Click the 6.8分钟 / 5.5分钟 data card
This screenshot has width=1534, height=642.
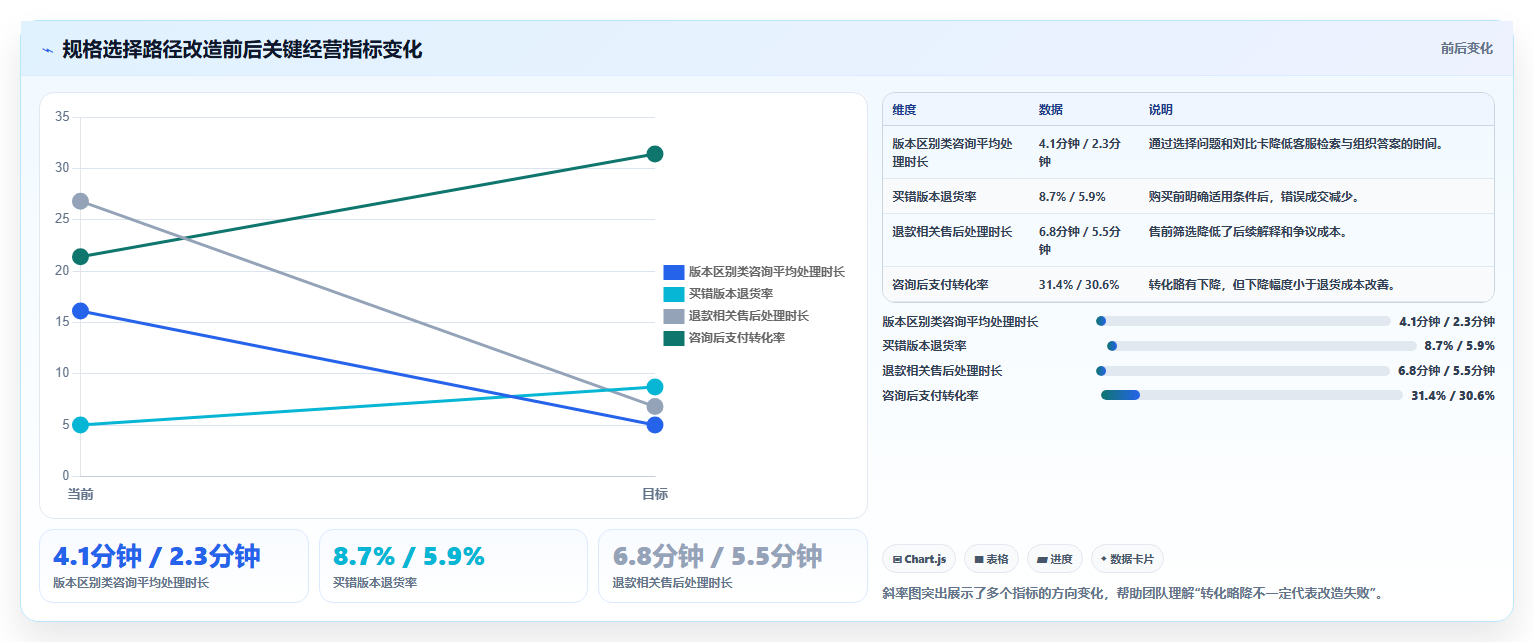tap(733, 566)
